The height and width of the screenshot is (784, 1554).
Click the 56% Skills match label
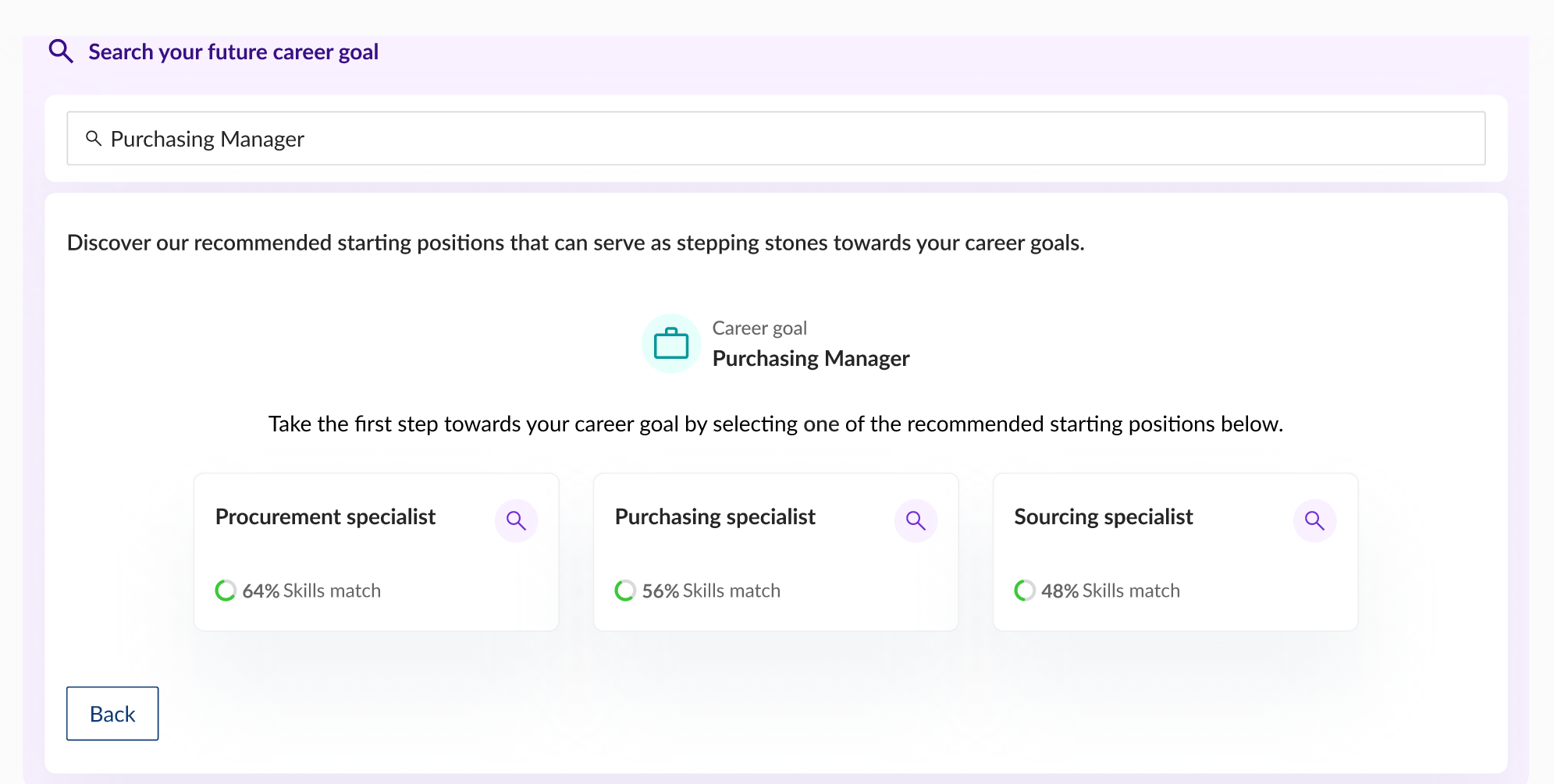pos(711,591)
